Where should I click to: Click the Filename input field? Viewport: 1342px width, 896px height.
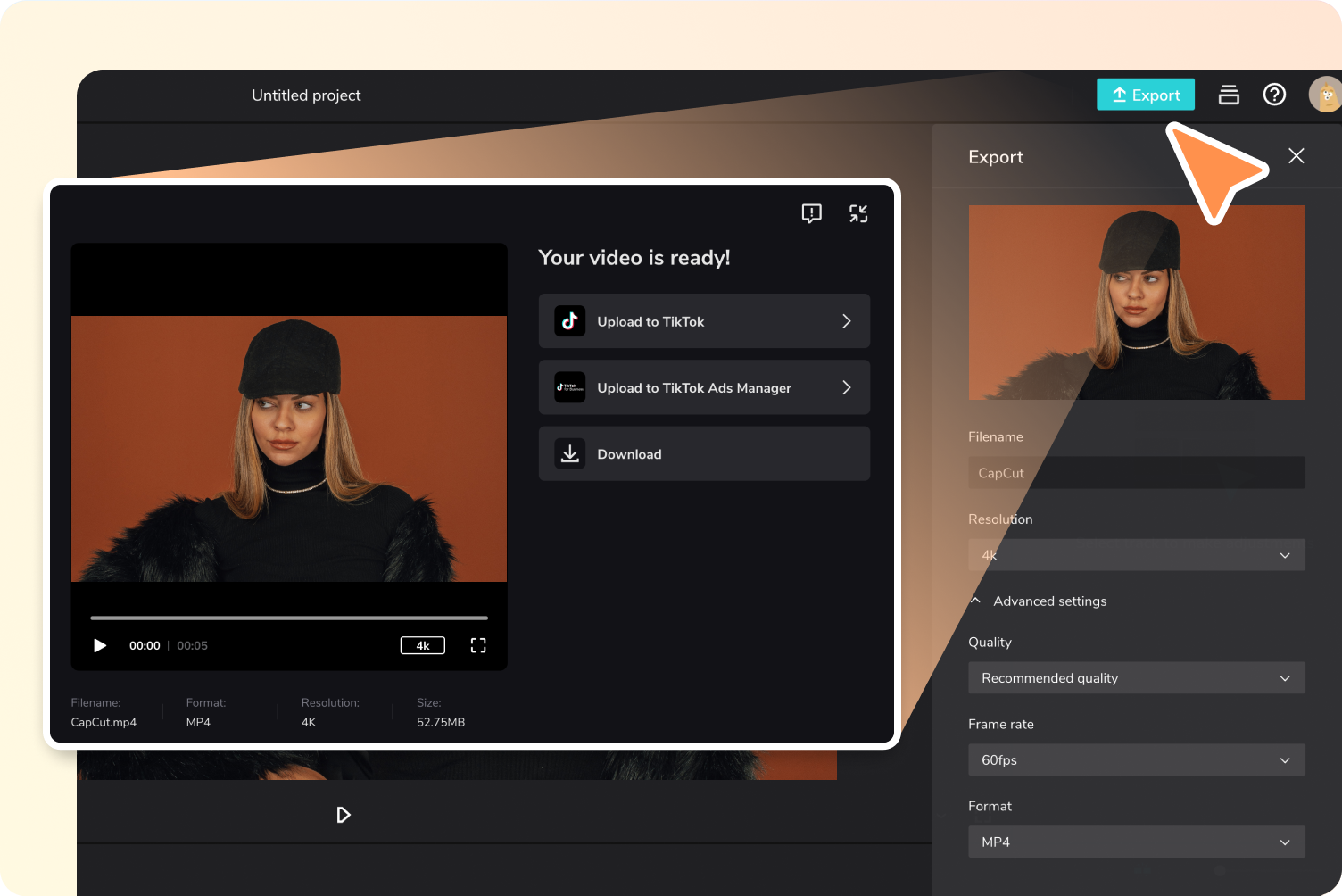[1137, 472]
